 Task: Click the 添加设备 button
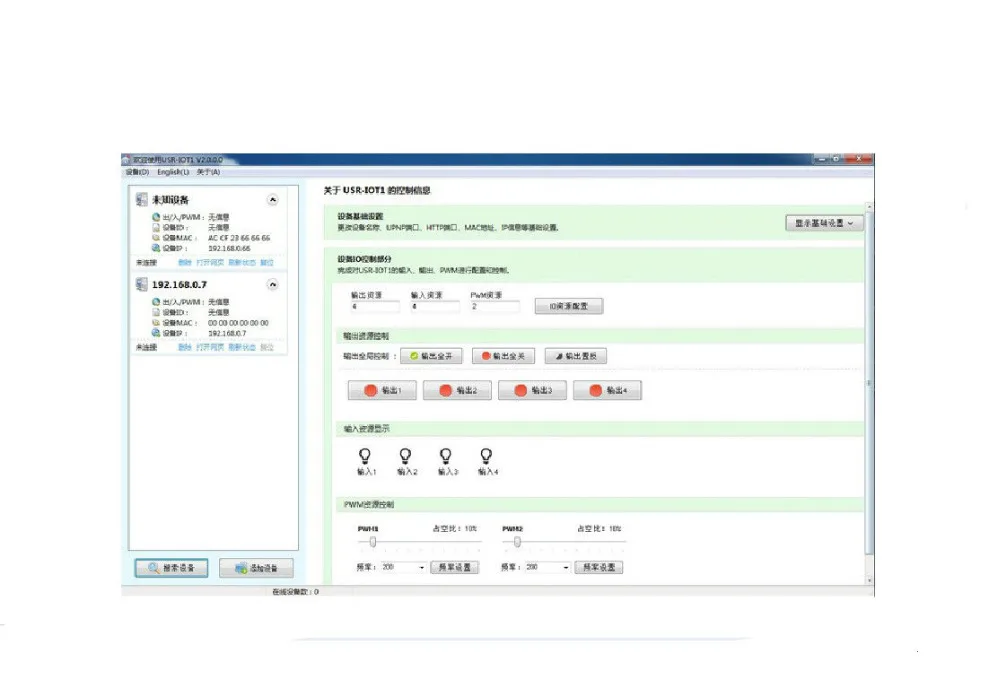tap(256, 567)
